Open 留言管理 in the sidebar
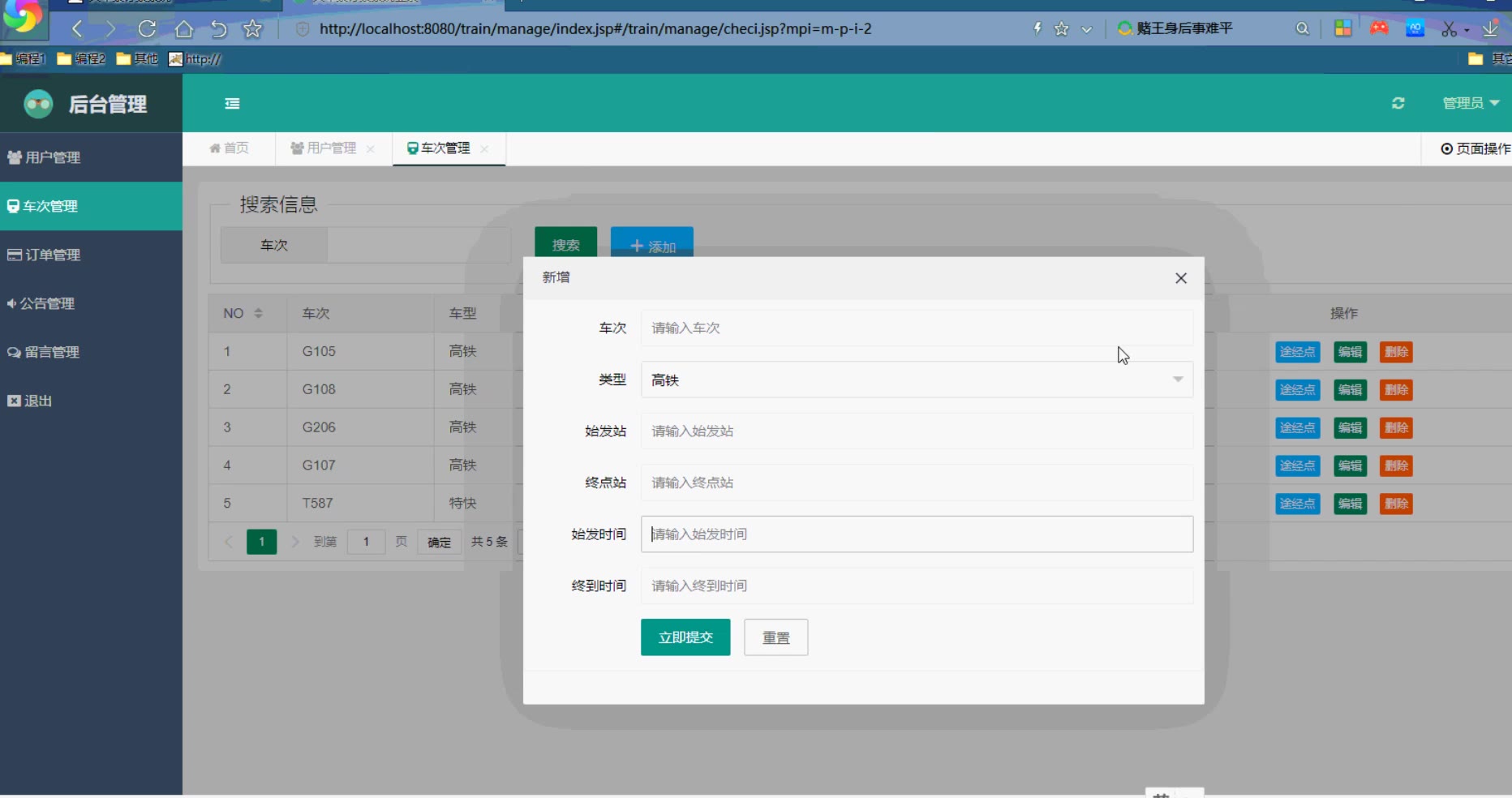The height and width of the screenshot is (798, 1512). coord(91,352)
